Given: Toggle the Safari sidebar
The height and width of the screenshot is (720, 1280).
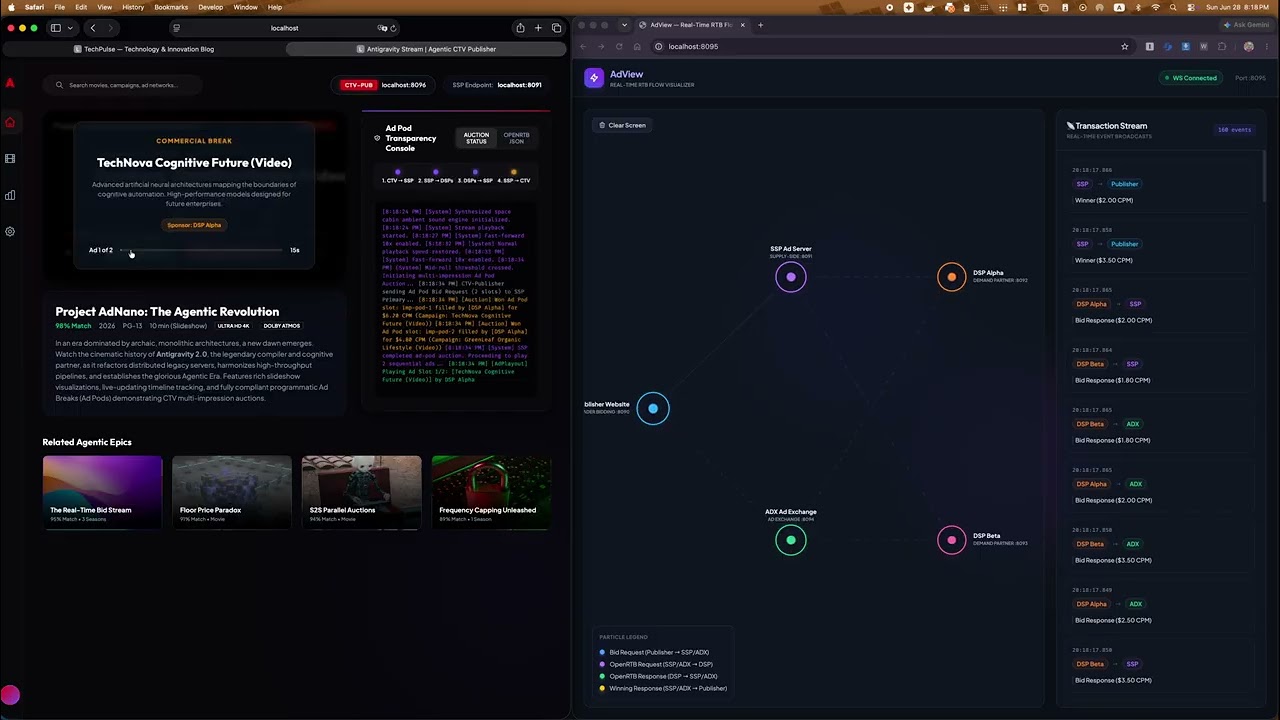Looking at the screenshot, I should [56, 28].
